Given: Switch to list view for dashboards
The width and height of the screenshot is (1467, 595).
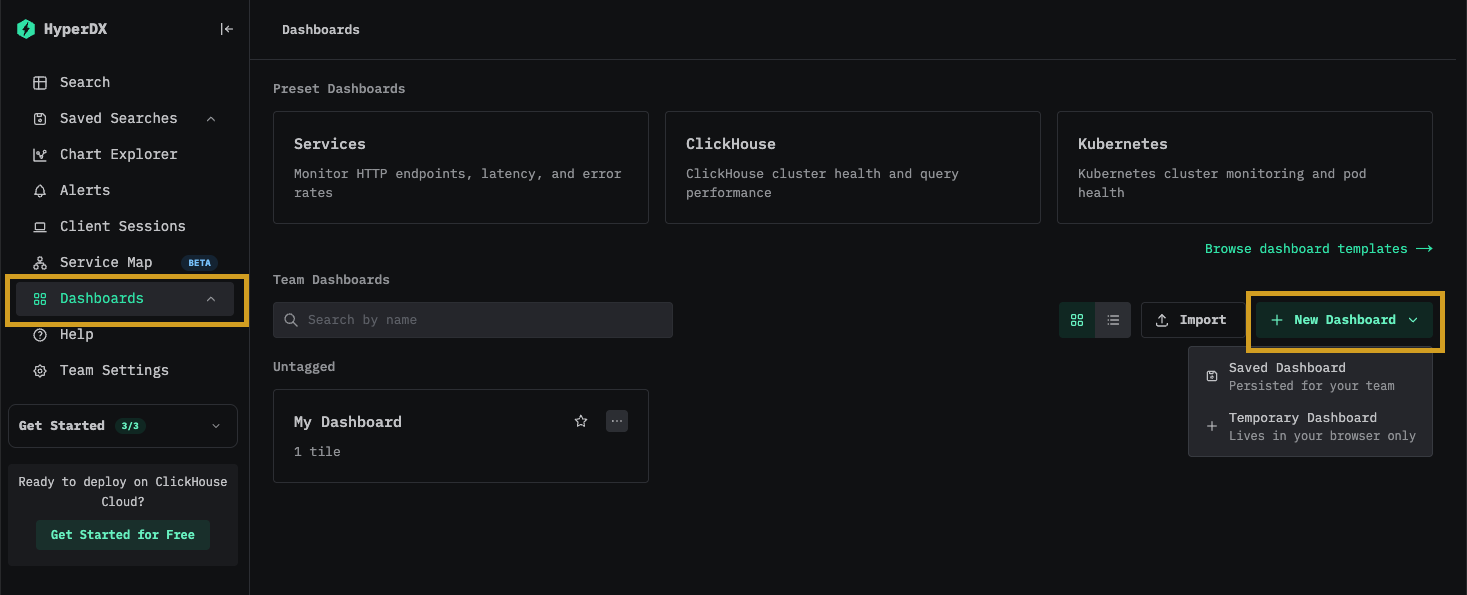Looking at the screenshot, I should [1113, 320].
